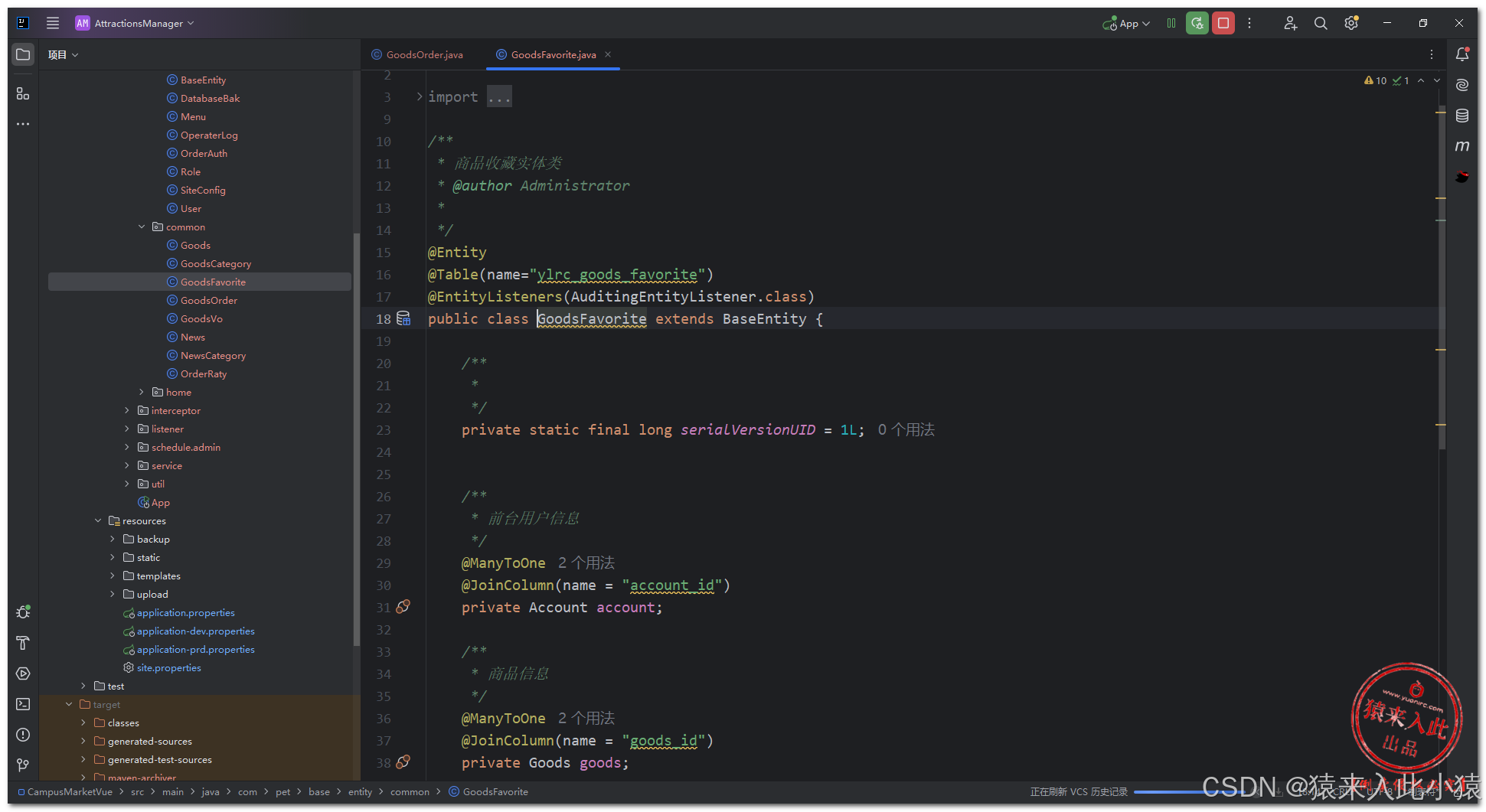Click '2 个用法' hint next to @ManyToOne line 29
The width and height of the screenshot is (1486, 812).
click(586, 563)
